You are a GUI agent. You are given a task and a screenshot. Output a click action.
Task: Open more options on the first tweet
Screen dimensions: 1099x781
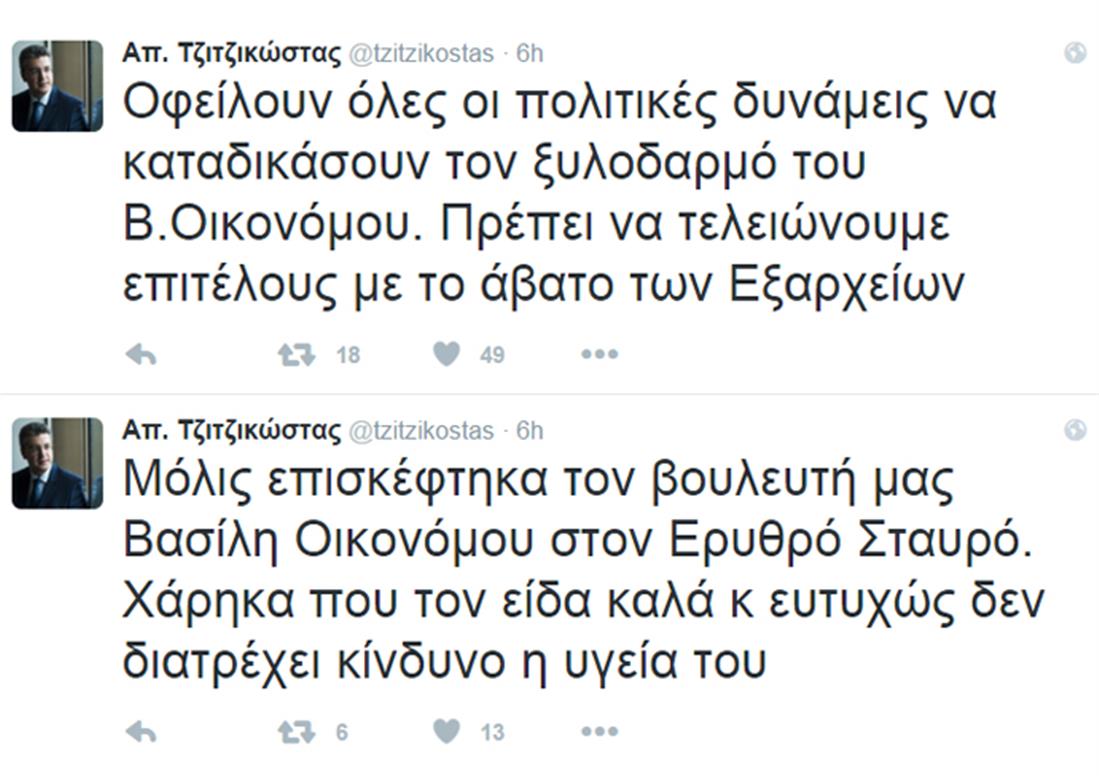[x=597, y=353]
